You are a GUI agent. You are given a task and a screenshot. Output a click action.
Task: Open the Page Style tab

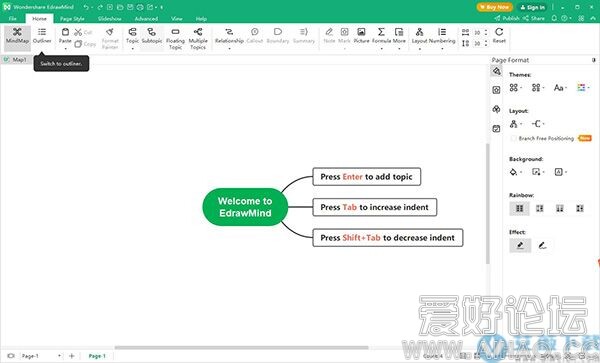pyautogui.click(x=72, y=18)
